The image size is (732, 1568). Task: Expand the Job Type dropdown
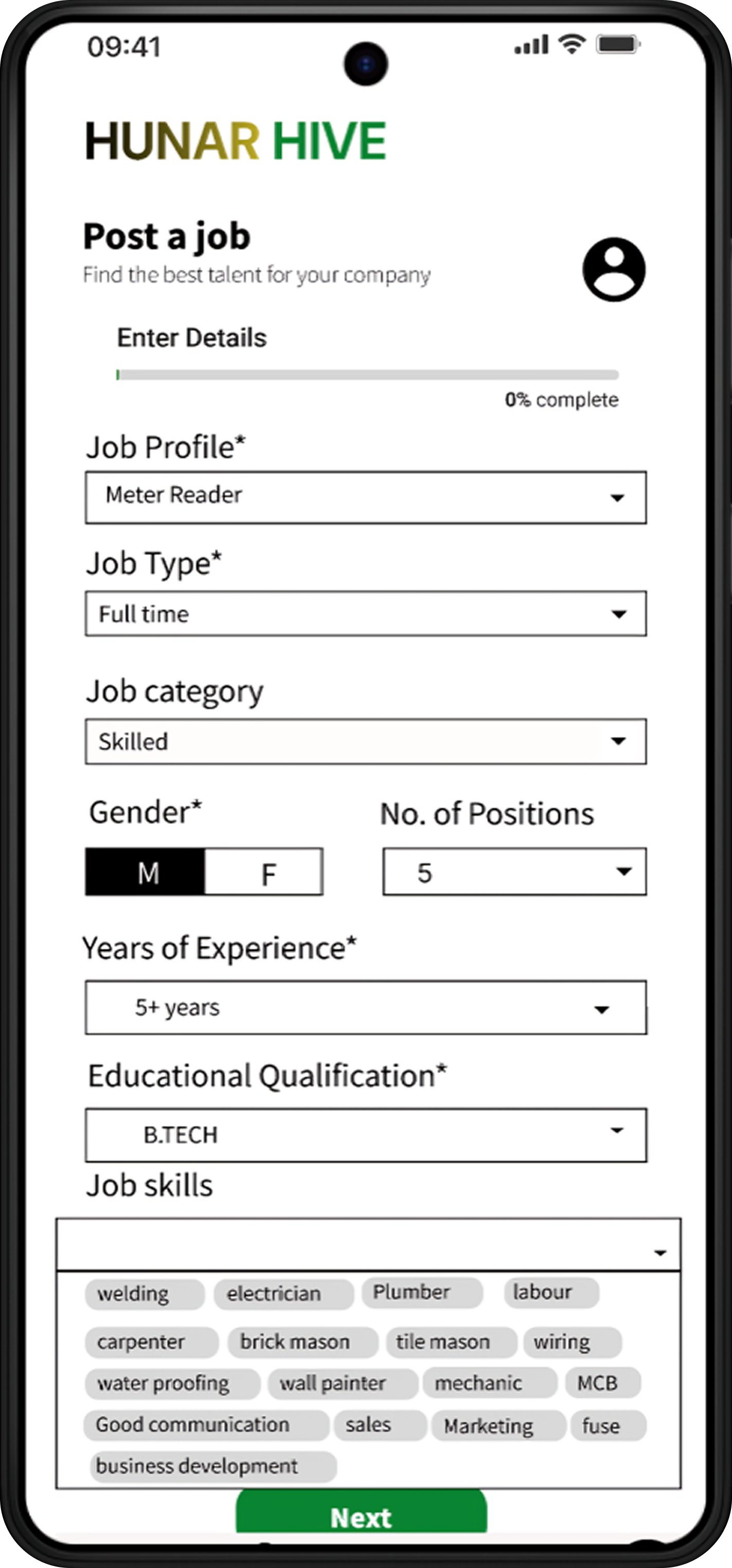365,614
